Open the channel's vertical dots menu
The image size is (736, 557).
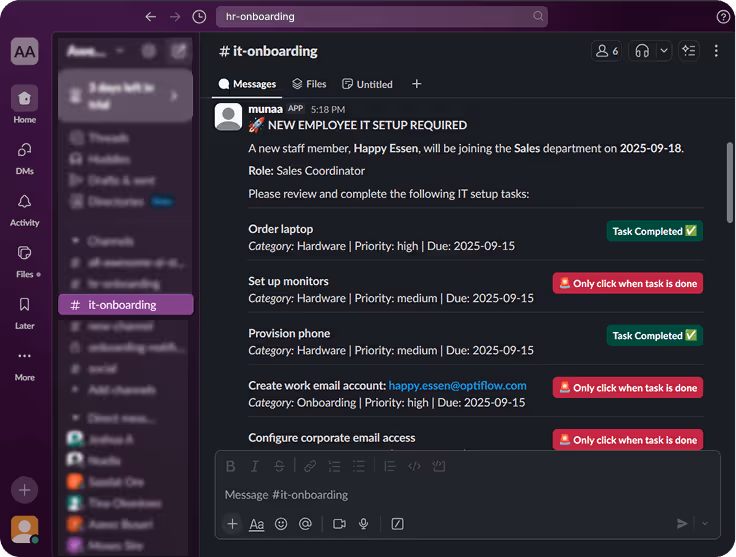coord(716,51)
